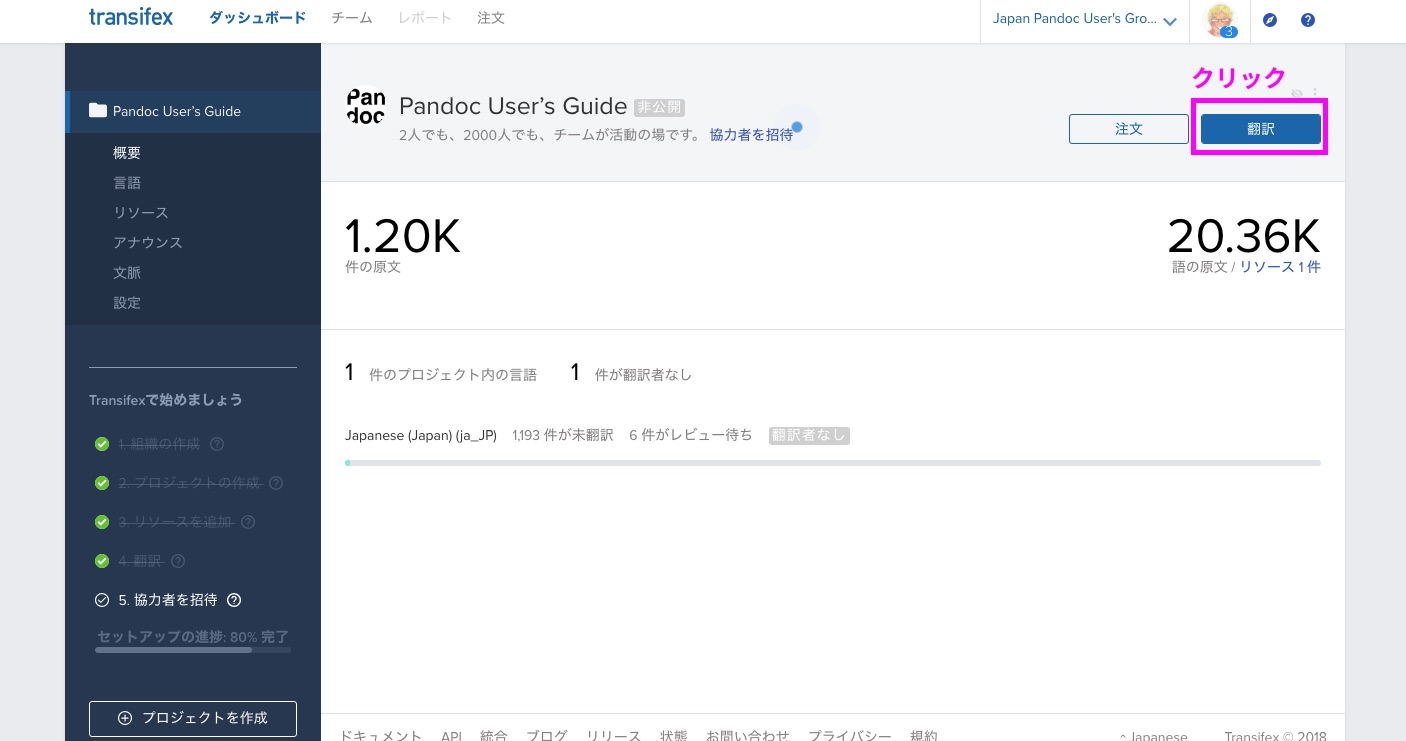Open the 規約 footer link
The image size is (1406, 741).
pos(924,736)
